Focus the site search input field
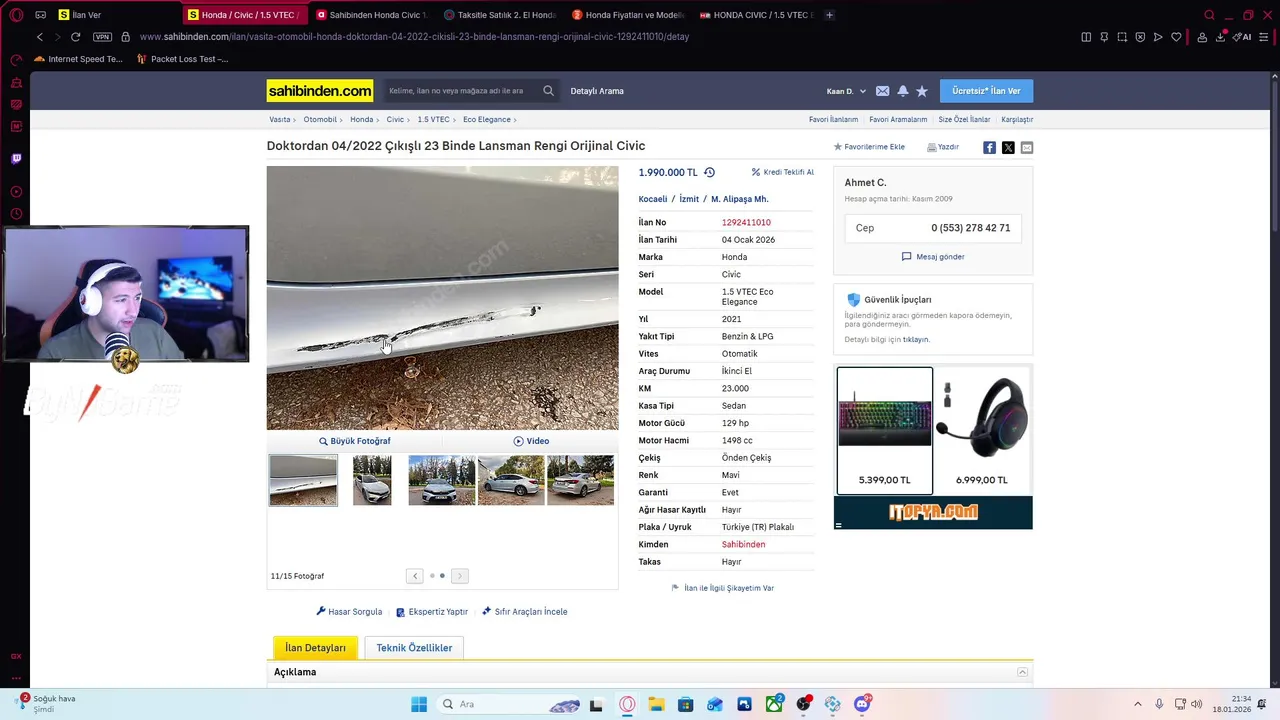Viewport: 1280px width, 720px height. 462,91
